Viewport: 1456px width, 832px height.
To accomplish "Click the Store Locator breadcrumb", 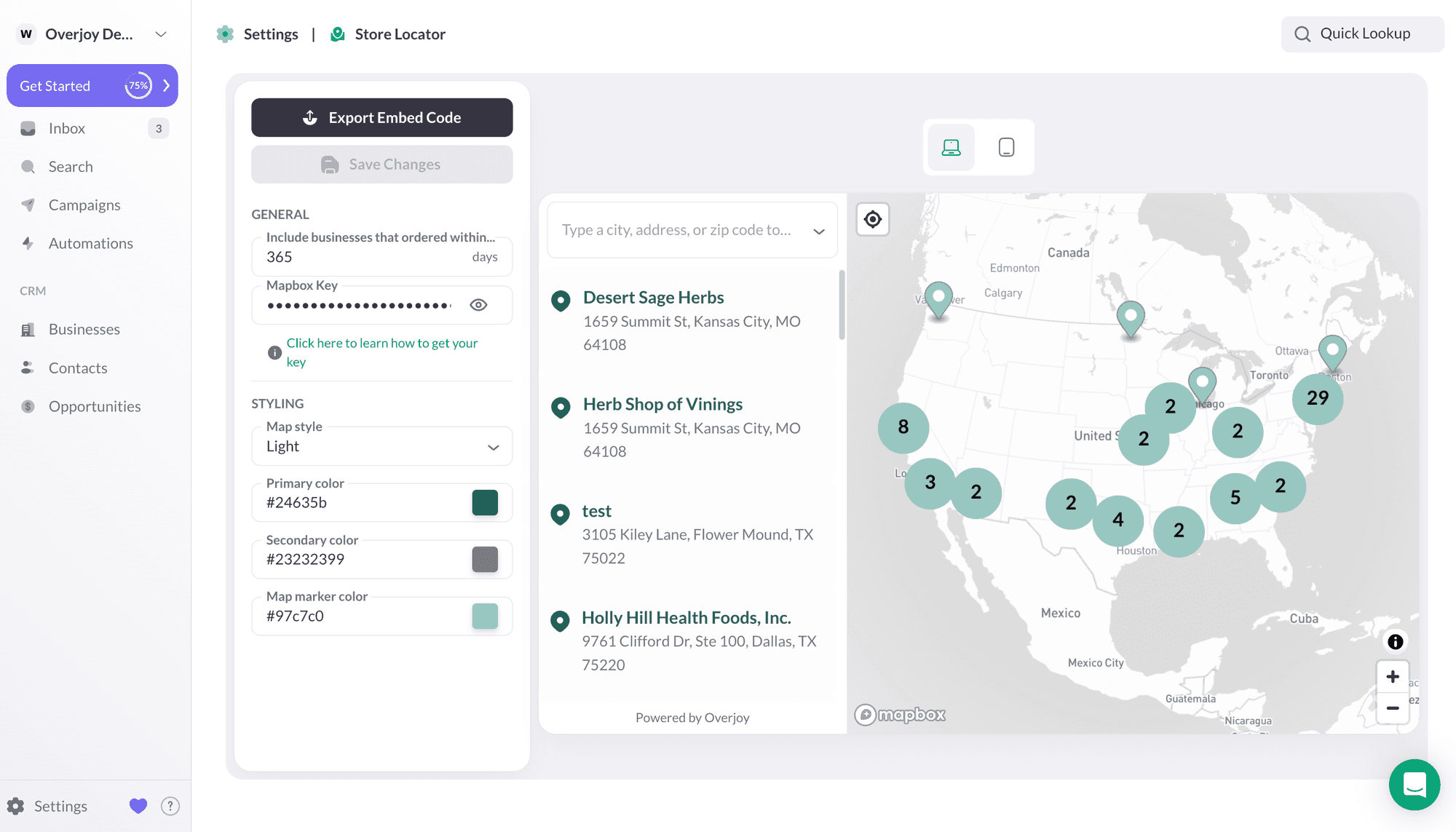I will pyautogui.click(x=400, y=34).
